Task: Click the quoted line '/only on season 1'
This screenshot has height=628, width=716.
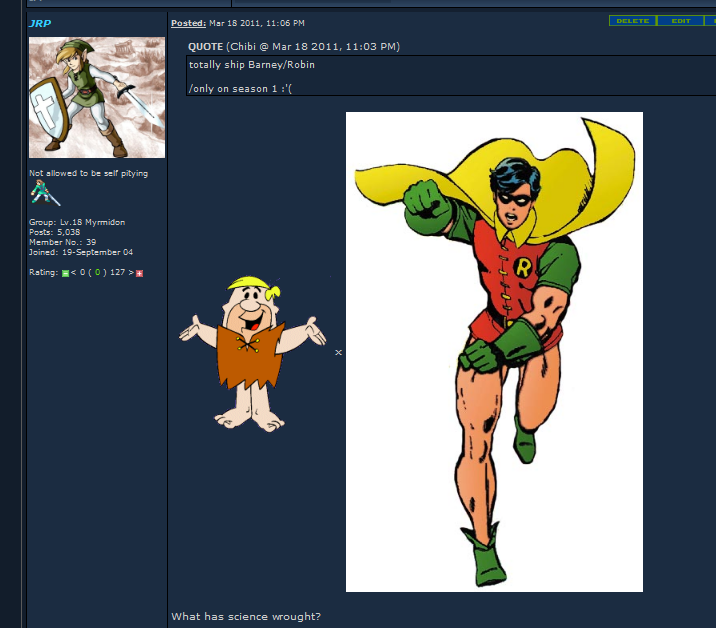Action: coord(240,89)
